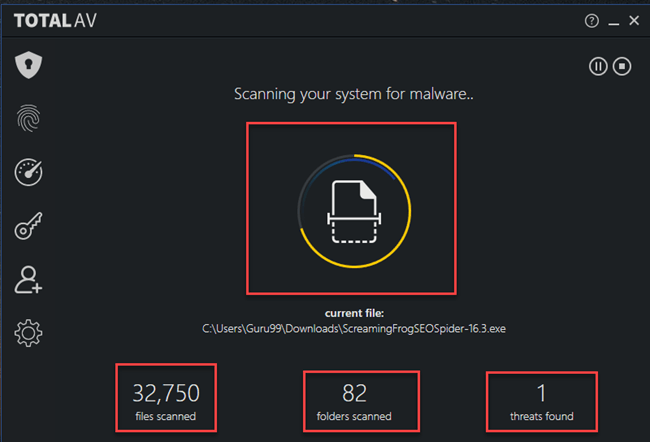Open the add user account icon

28,280
